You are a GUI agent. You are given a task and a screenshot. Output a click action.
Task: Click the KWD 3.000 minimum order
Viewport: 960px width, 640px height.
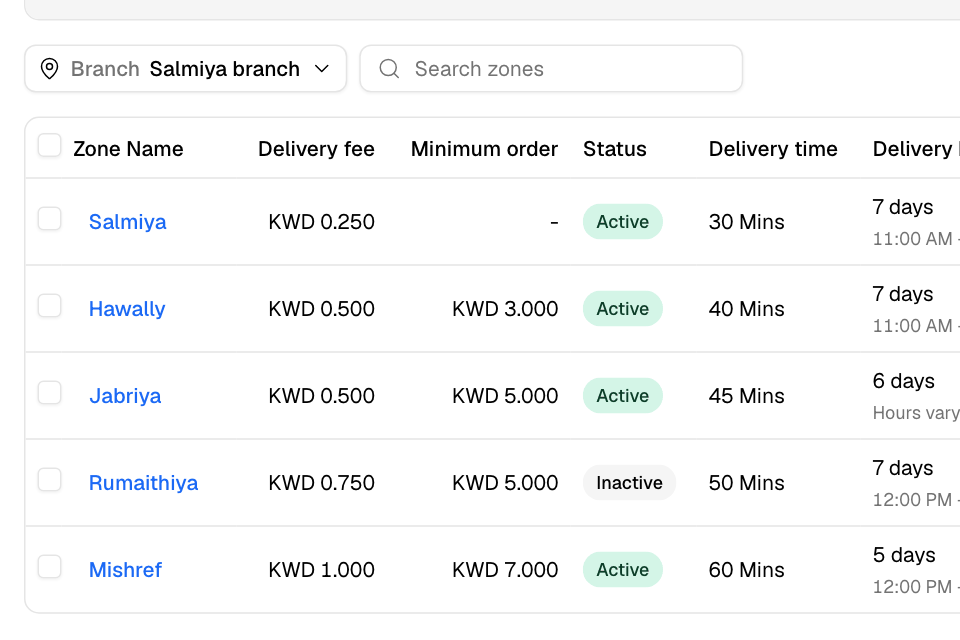tap(505, 309)
